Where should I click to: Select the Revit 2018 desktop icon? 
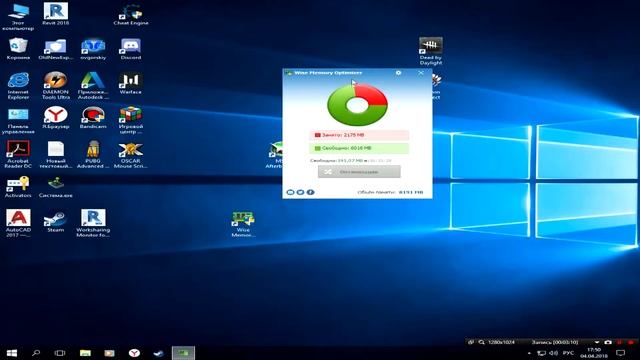56,14
